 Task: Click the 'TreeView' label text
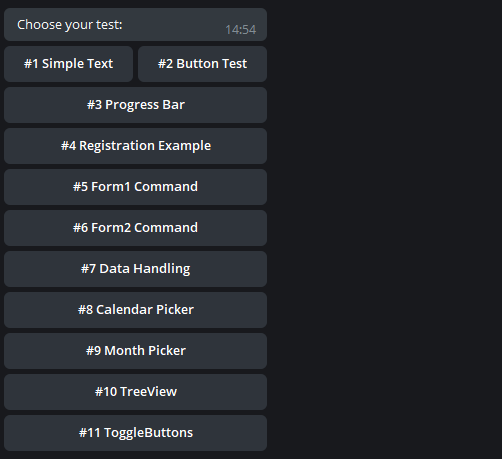pos(148,392)
